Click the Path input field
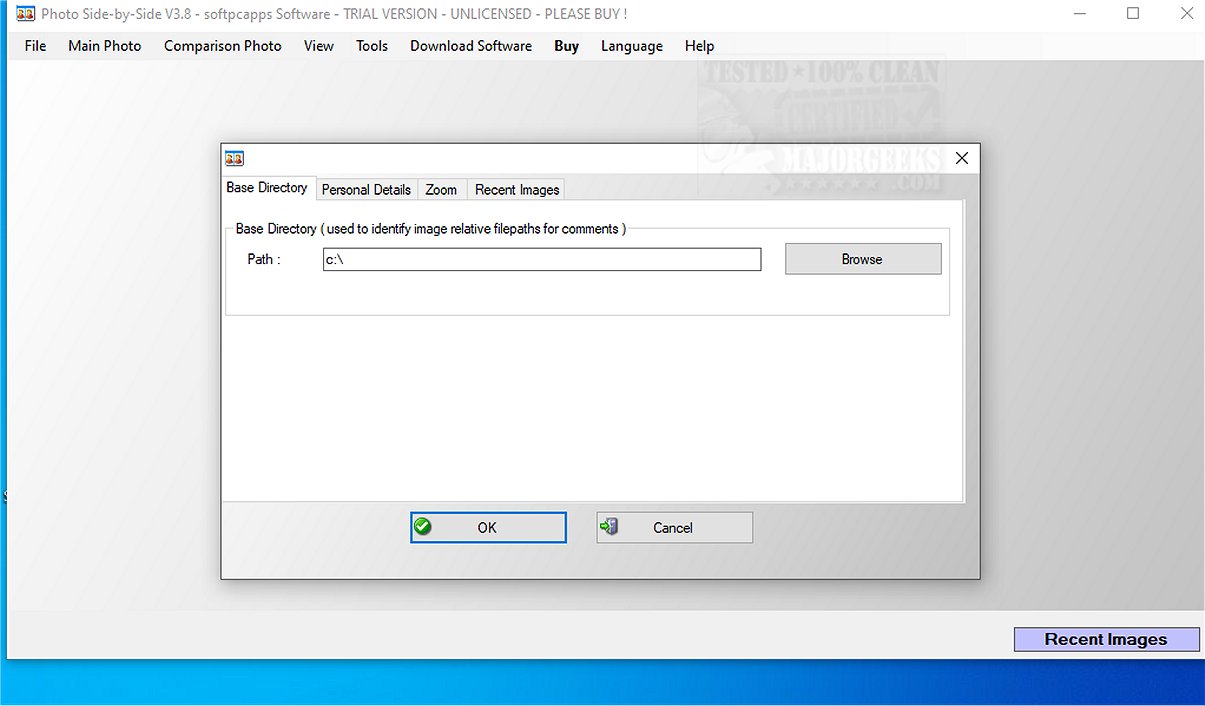This screenshot has width=1205, height=706. pos(542,260)
